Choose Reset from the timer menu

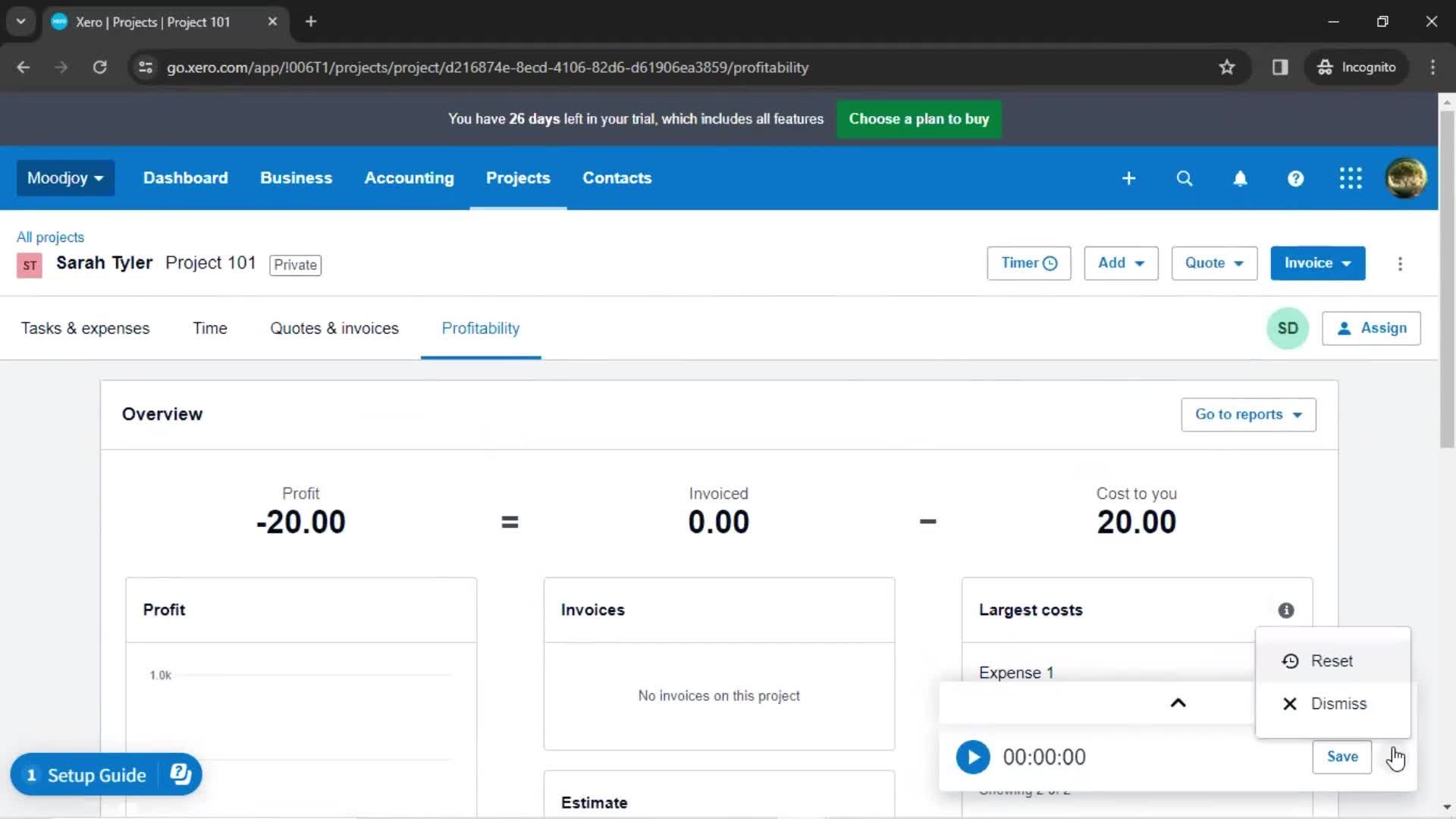(1332, 661)
